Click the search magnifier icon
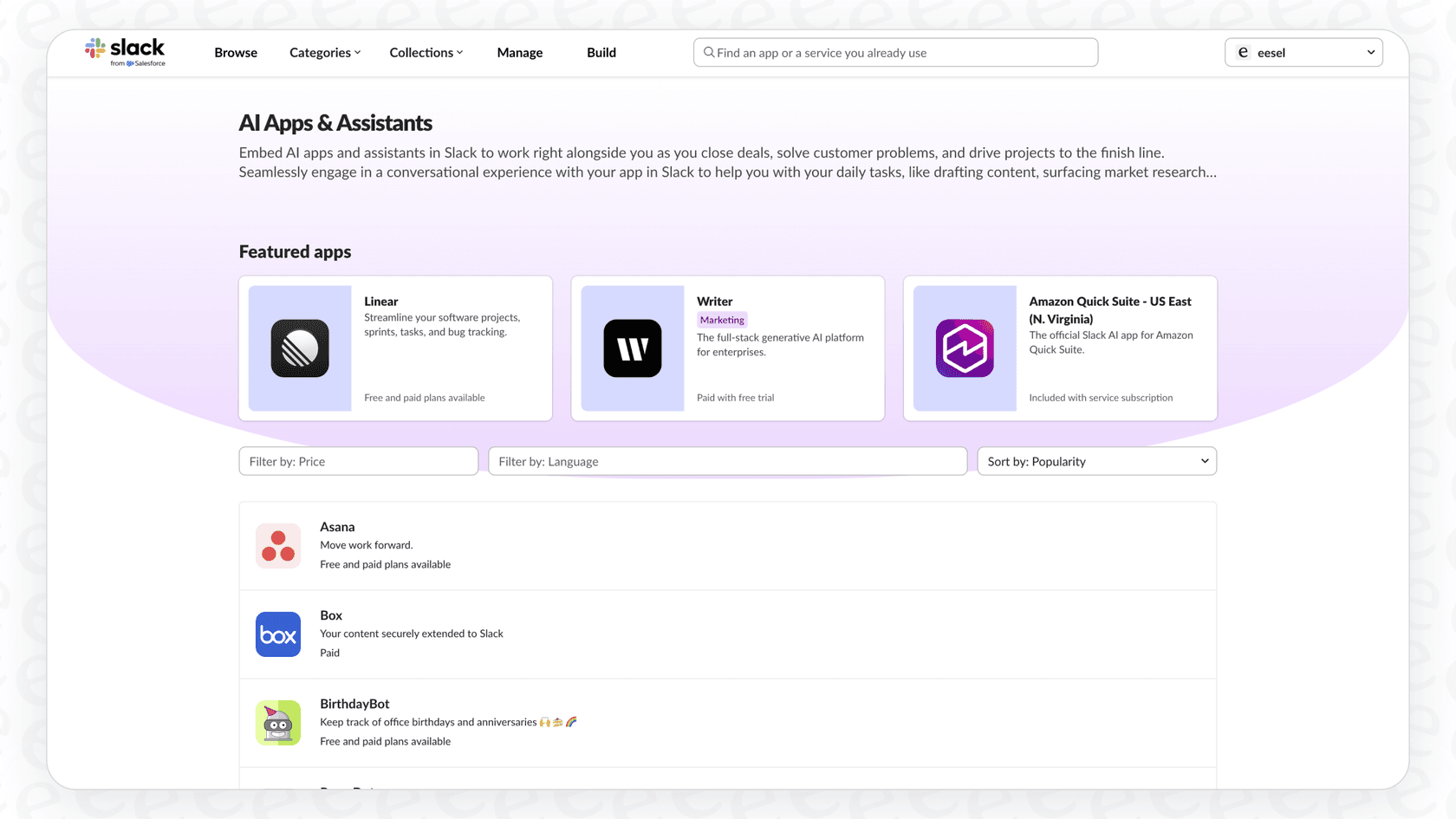Screen dimensions: 1456x819 click(x=708, y=52)
